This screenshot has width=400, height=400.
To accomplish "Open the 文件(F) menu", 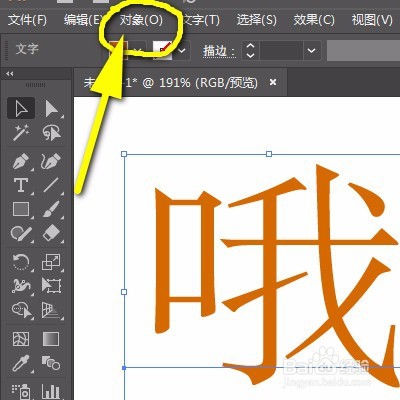I will (x=27, y=20).
